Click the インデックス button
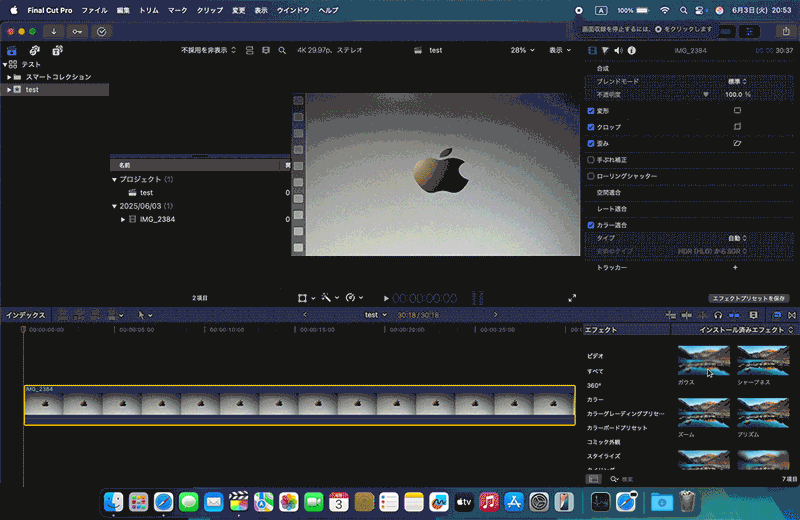 coord(25,314)
